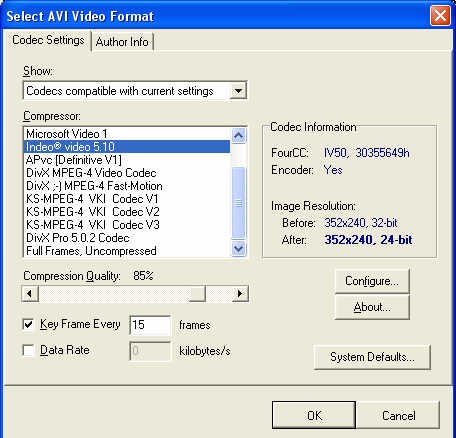Close the Select AVI Video Format dialog
Image resolution: width=456 pixels, height=438 pixels.
point(440,16)
